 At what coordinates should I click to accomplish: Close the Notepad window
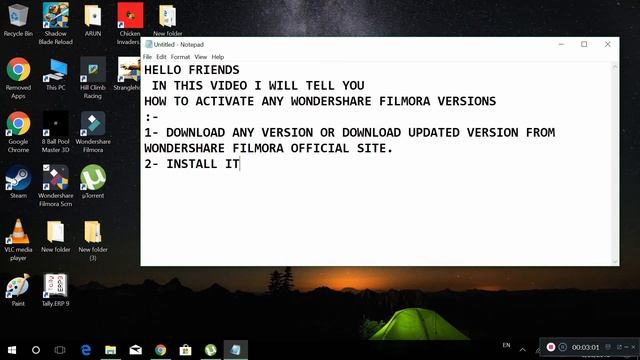(607, 44)
